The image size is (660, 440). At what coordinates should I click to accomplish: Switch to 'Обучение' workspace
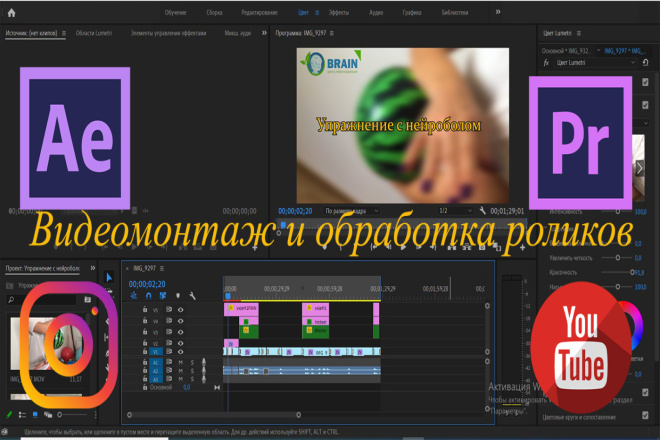[176, 13]
